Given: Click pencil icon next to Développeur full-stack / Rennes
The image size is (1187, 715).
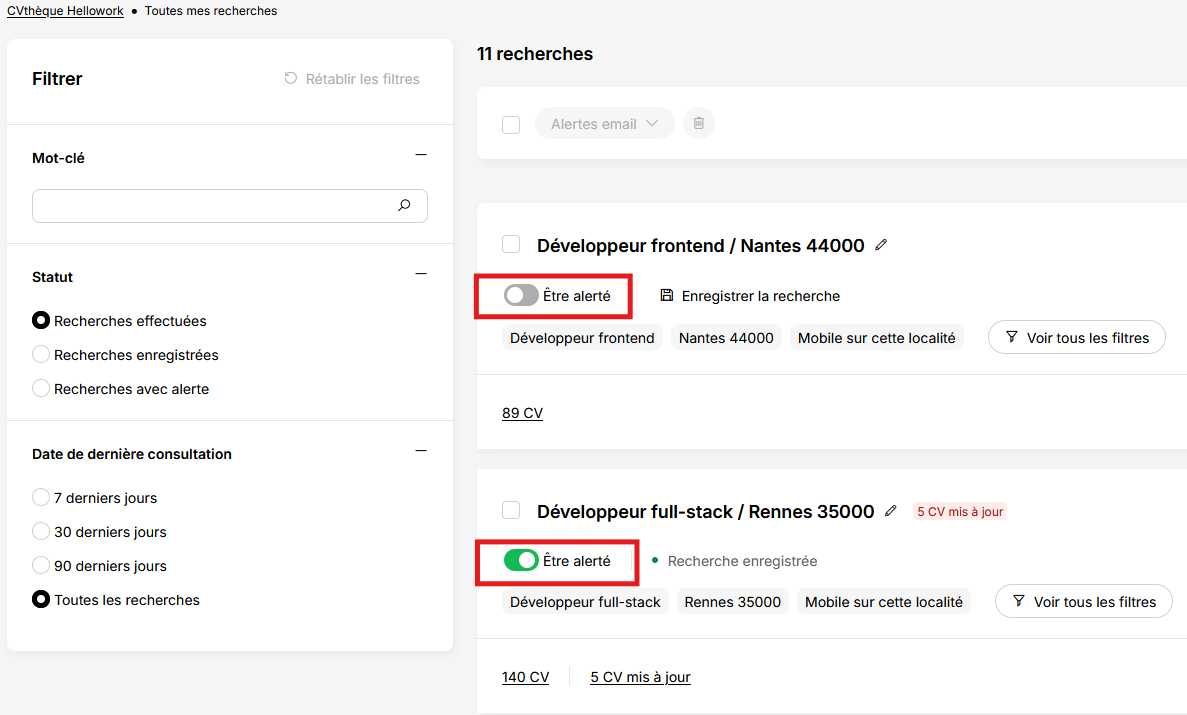Looking at the screenshot, I should [891, 511].
